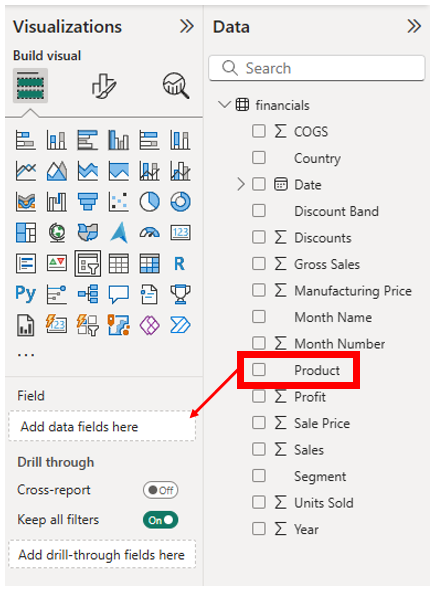
Task: Check the Segment field checkbox
Action: (x=259, y=476)
